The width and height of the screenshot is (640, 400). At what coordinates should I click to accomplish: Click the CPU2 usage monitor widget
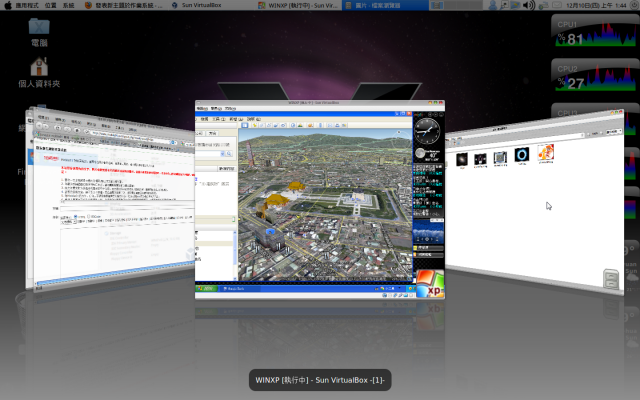click(x=595, y=76)
